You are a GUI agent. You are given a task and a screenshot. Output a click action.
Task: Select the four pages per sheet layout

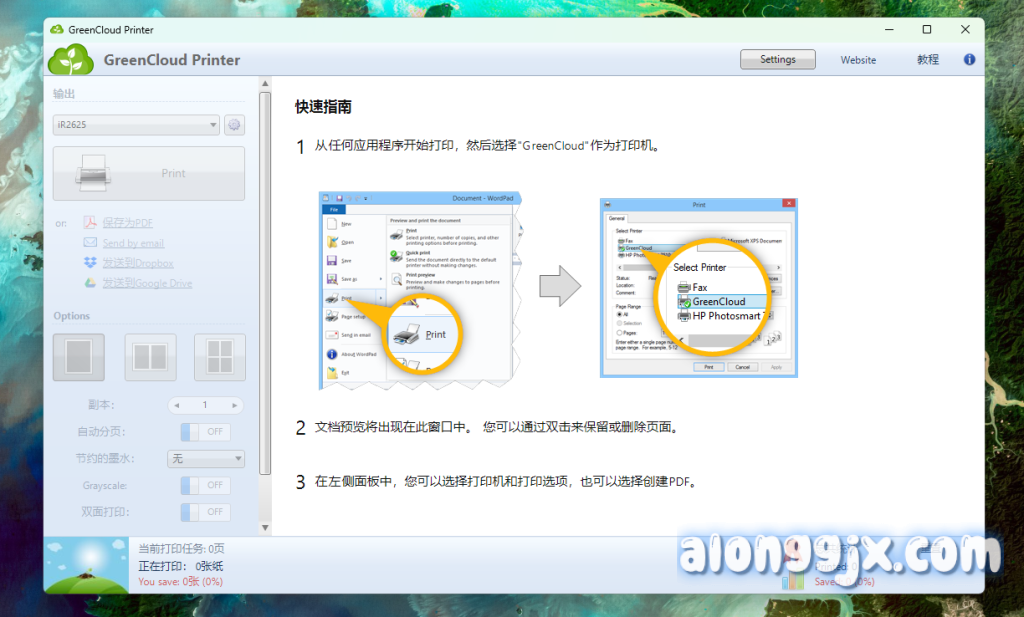point(219,357)
